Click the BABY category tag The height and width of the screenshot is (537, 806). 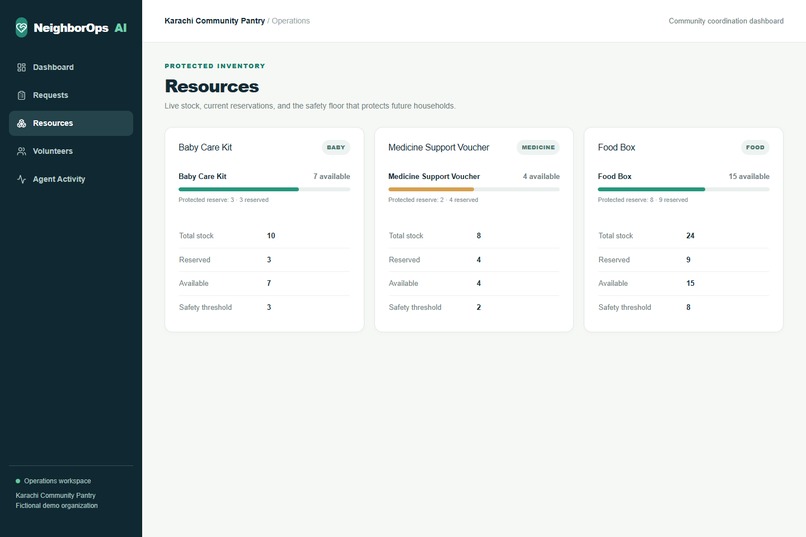[x=336, y=147]
